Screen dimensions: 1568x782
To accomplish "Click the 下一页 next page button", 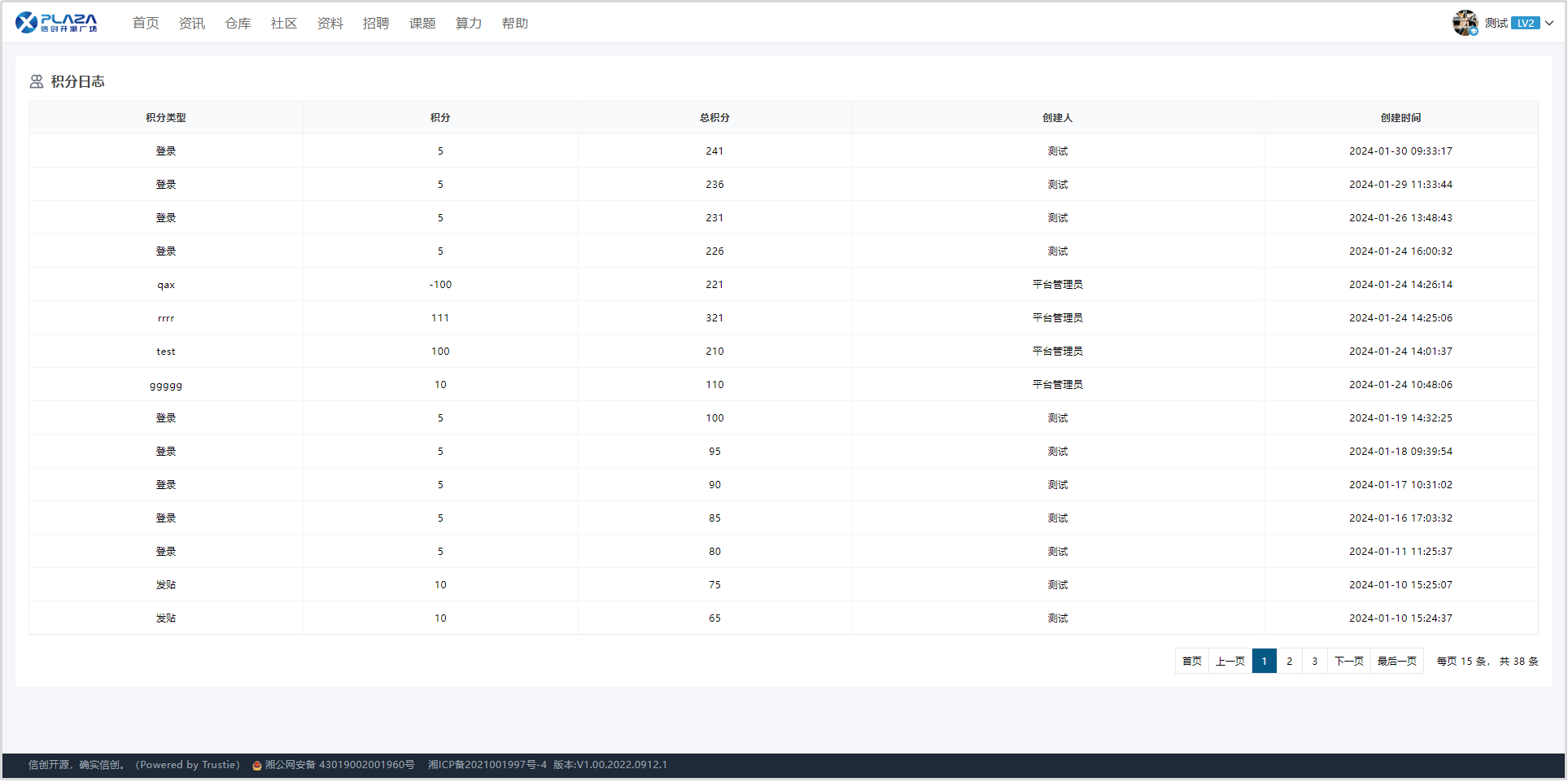I will 1348,661.
